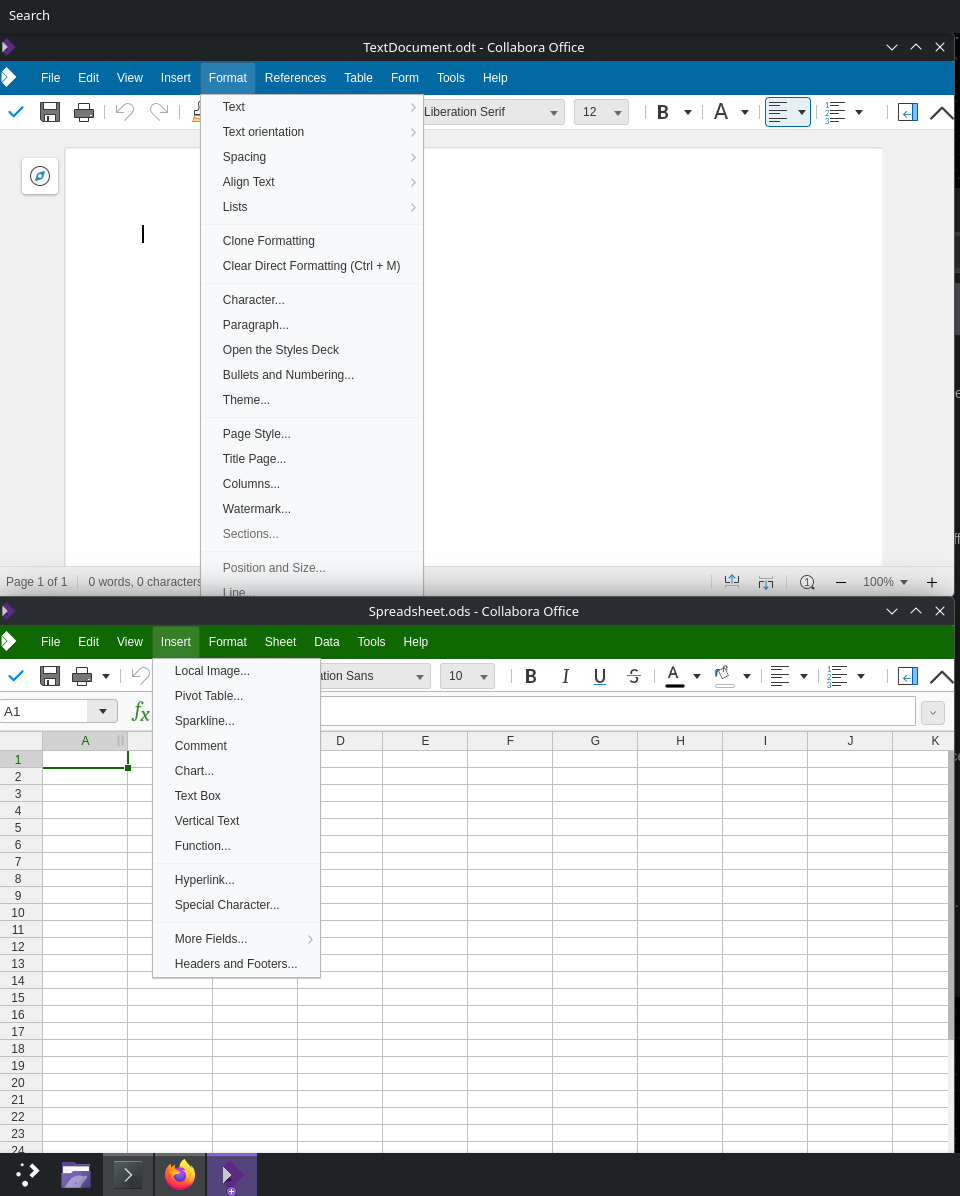The width and height of the screenshot is (960, 1196).
Task: Toggle Italic in the spreadsheet toolbar
Action: coord(565,676)
